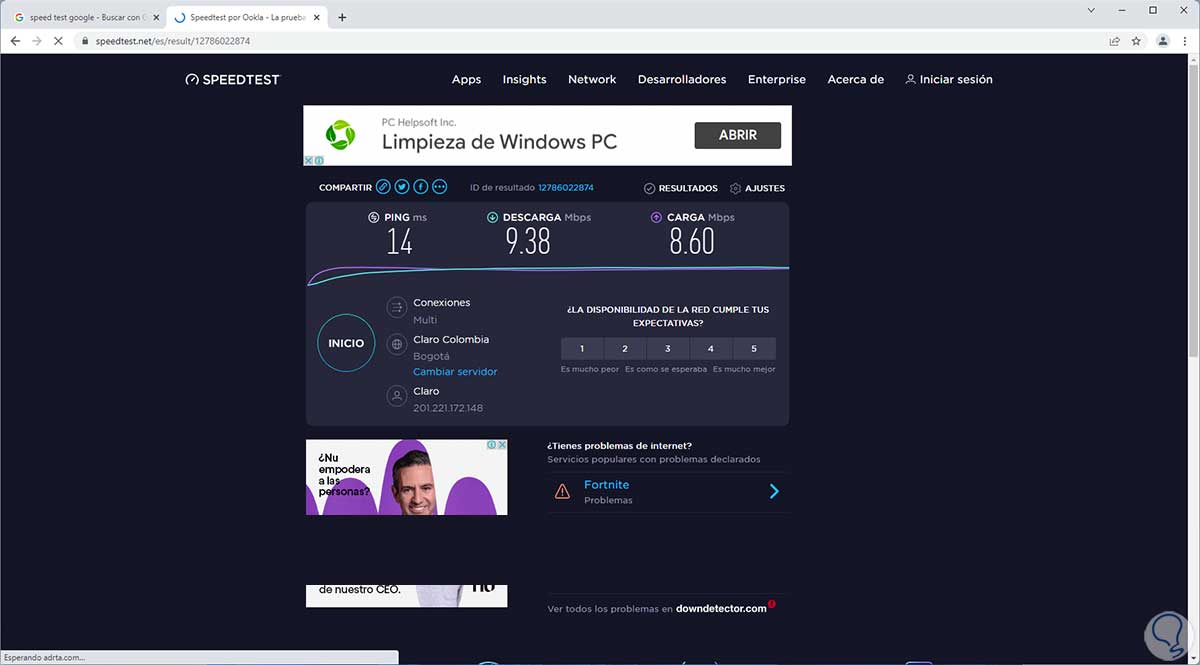Click the Carga upload arrow icon
This screenshot has width=1200, height=665.
(656, 217)
